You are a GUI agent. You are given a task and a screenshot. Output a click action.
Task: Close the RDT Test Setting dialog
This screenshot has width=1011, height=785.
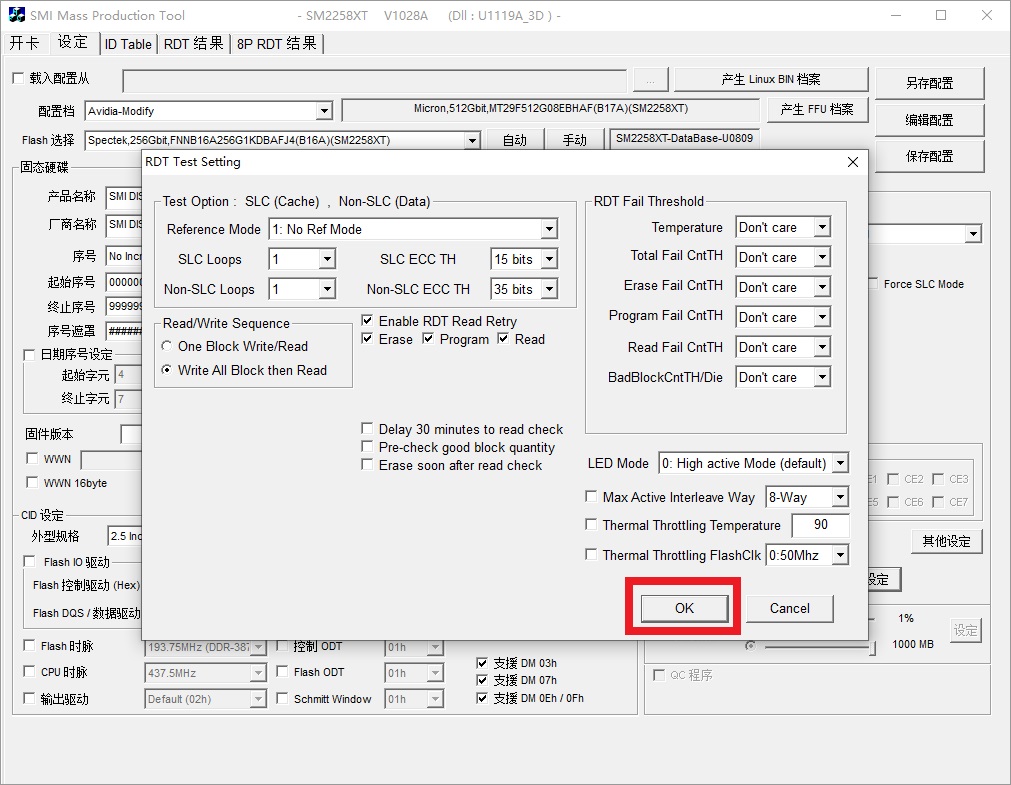tap(852, 162)
